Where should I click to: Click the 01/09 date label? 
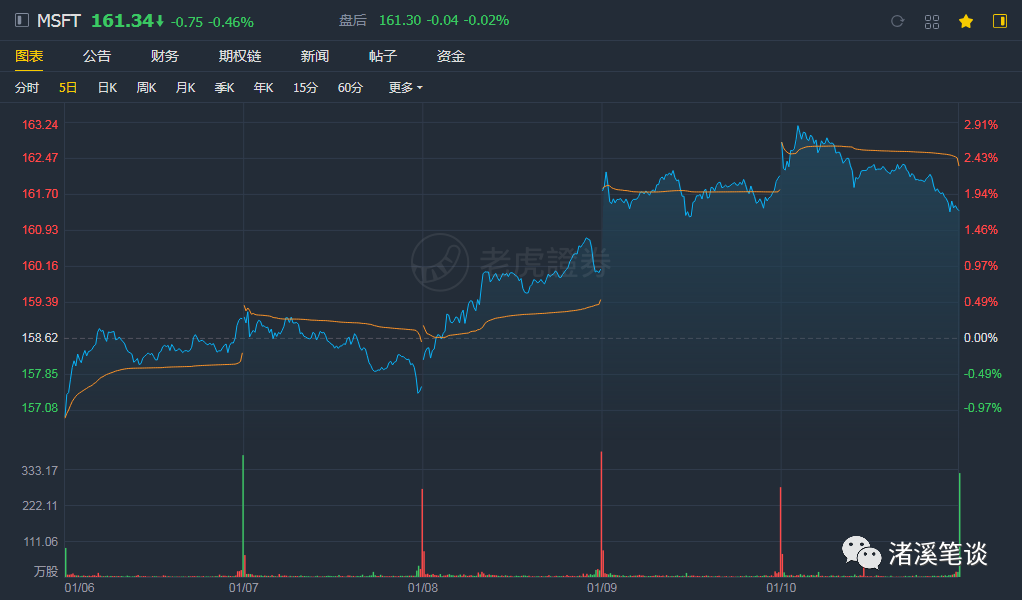click(602, 588)
